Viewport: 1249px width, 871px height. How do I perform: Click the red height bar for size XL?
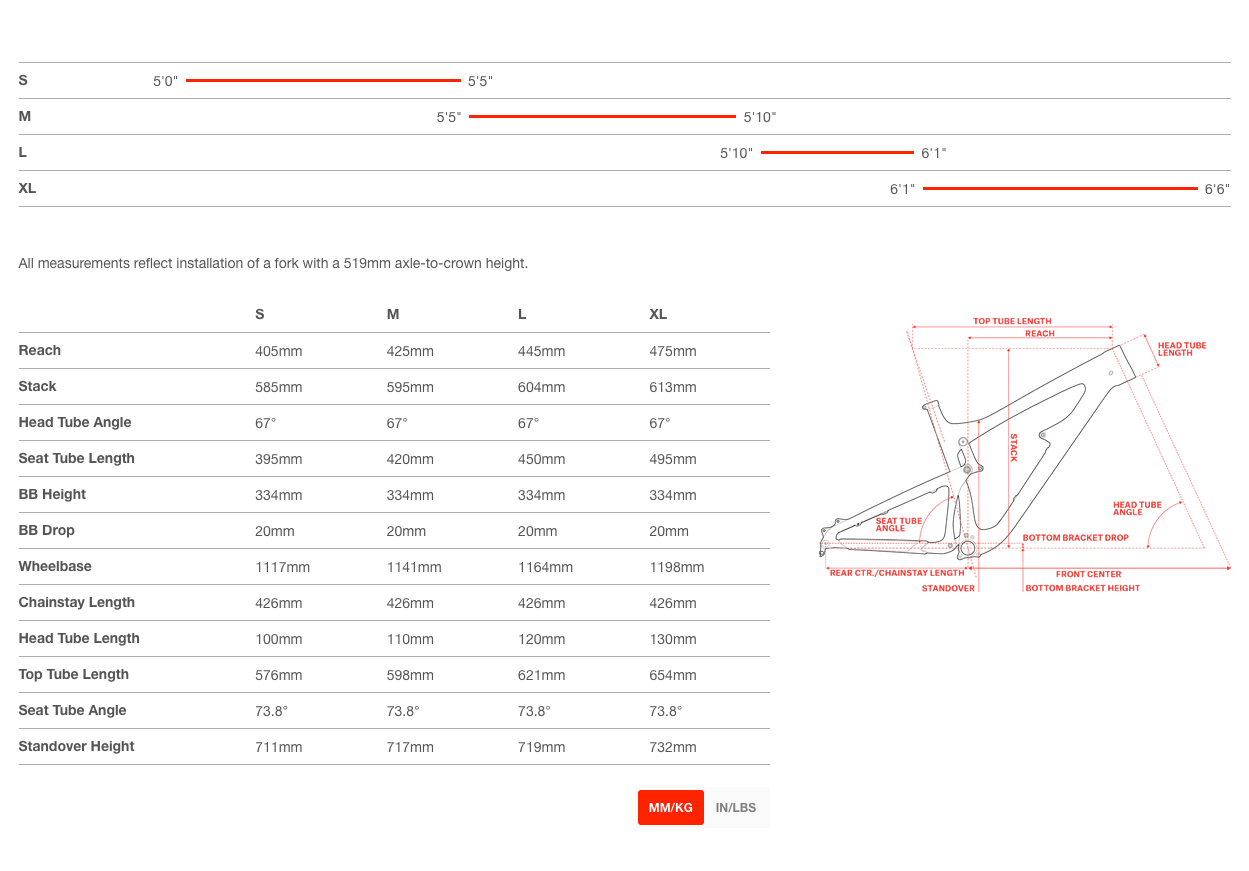point(1060,188)
